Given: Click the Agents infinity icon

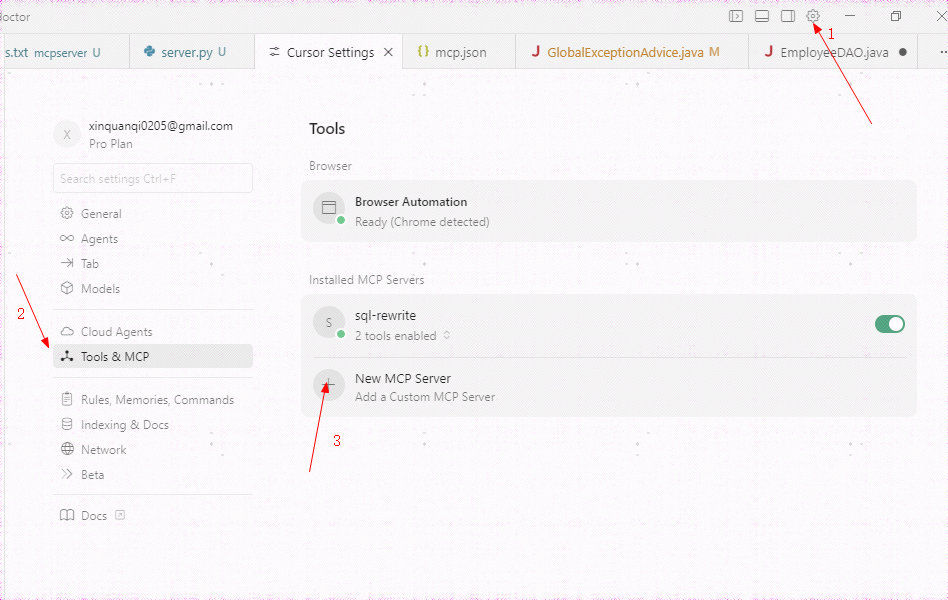Looking at the screenshot, I should pos(67,238).
